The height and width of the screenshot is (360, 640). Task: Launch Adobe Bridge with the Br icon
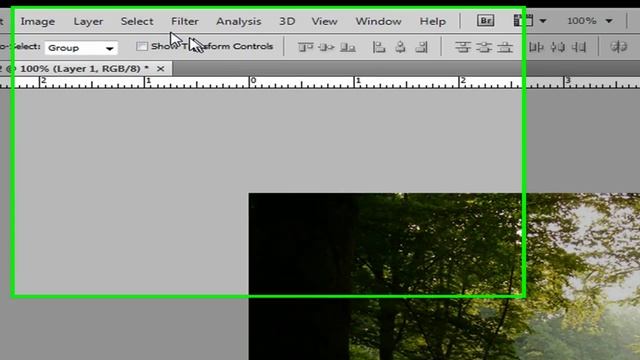point(485,20)
